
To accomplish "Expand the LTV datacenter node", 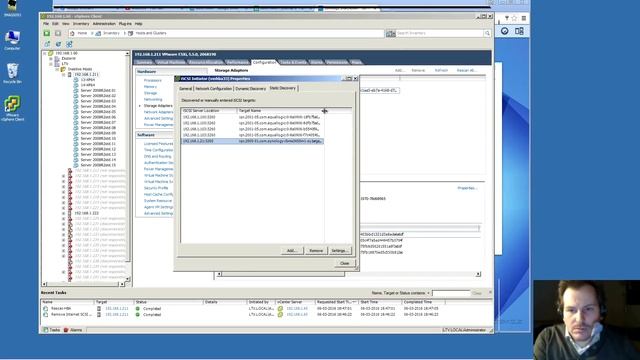I will click(x=51, y=64).
